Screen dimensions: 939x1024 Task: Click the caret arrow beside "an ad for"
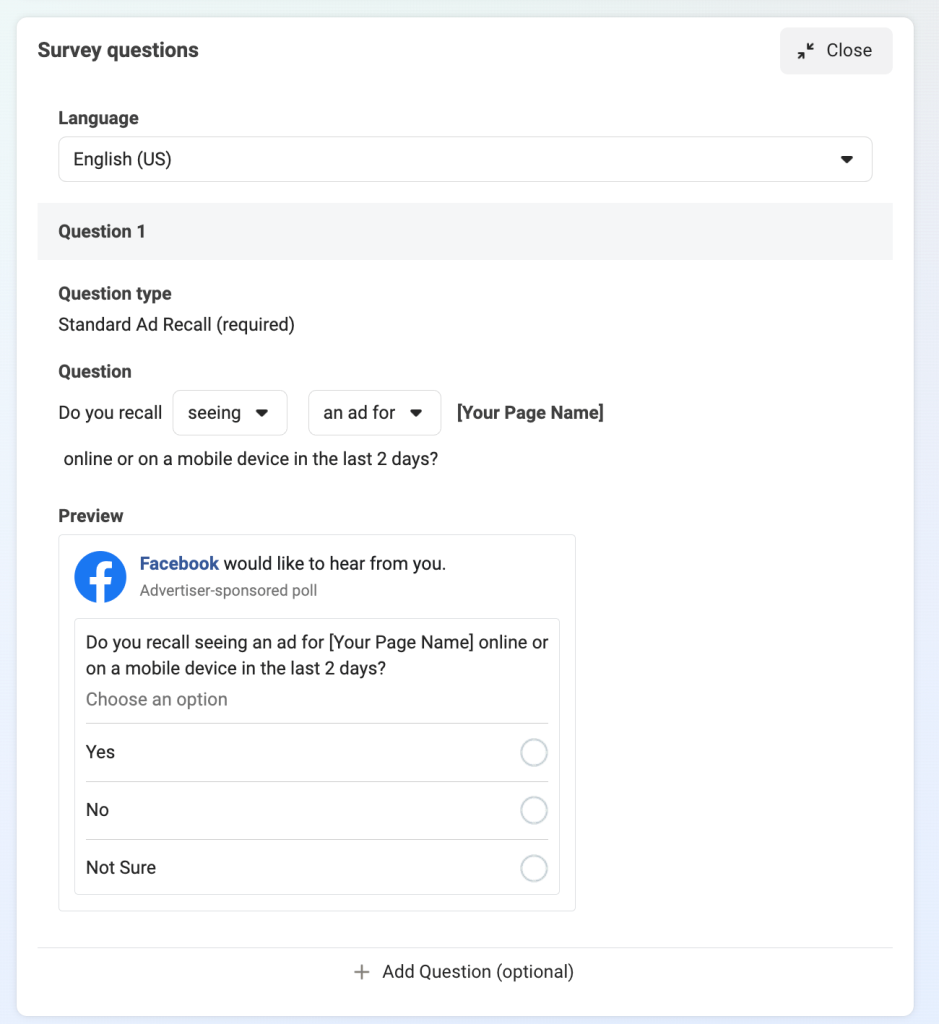click(416, 413)
